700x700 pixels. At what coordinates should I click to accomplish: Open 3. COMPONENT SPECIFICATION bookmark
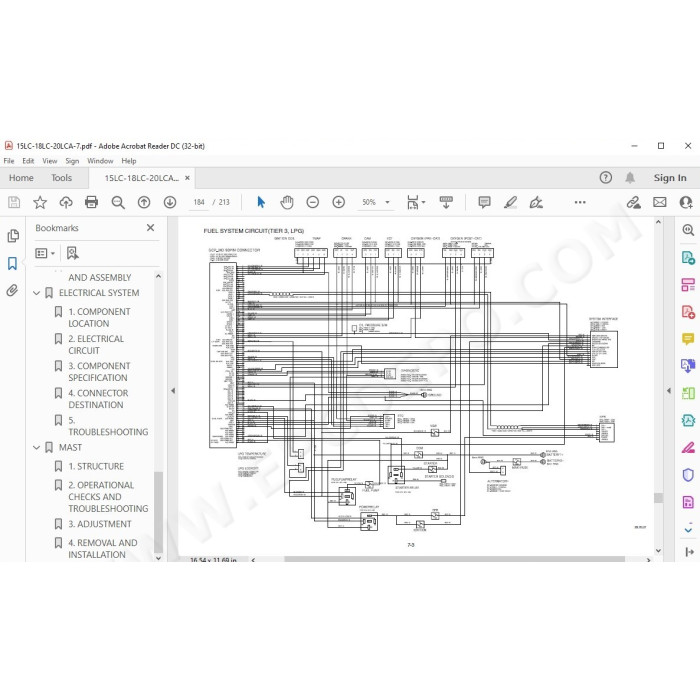[x=99, y=372]
